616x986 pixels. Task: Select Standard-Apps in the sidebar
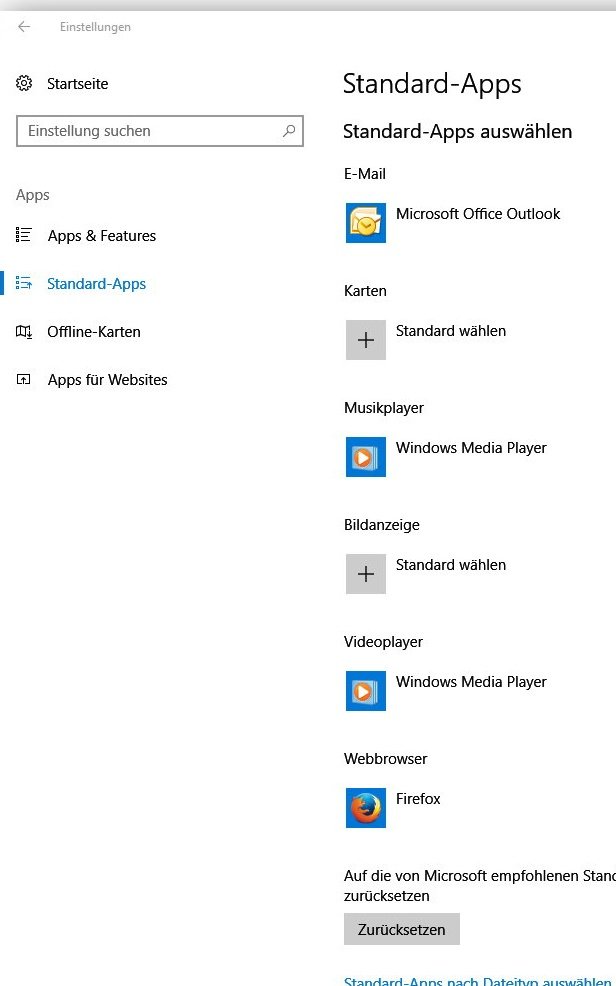tap(96, 284)
